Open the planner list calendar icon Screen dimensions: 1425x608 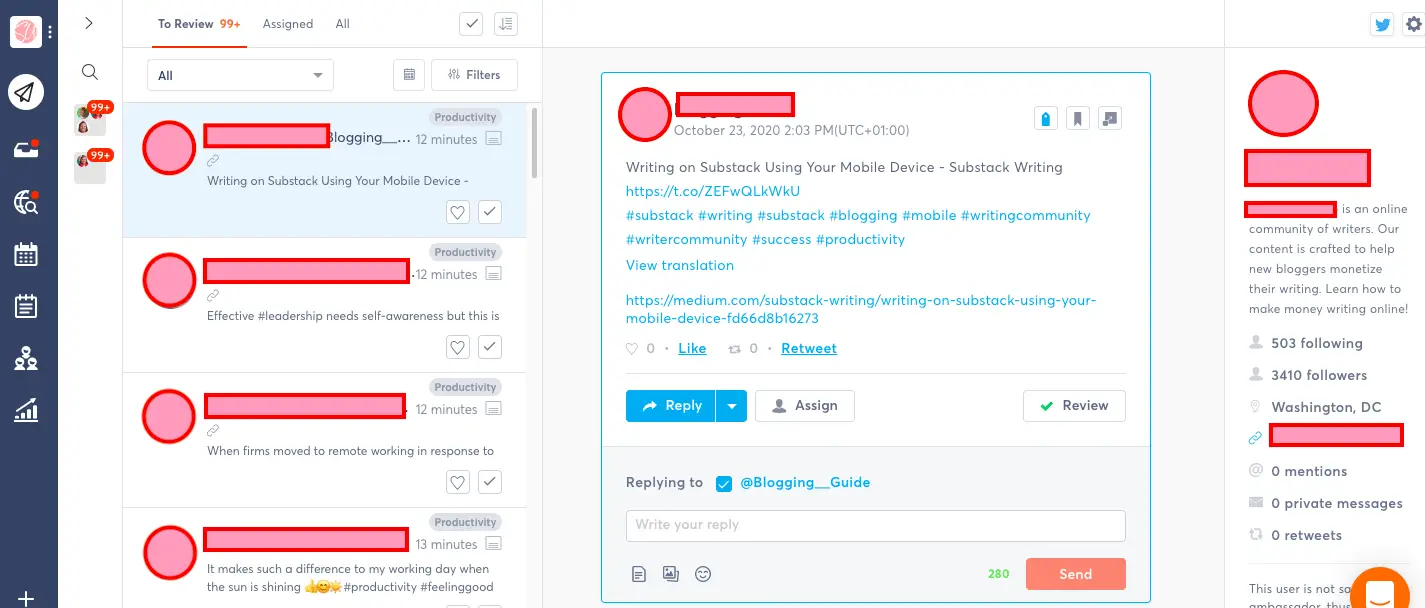tap(26, 306)
